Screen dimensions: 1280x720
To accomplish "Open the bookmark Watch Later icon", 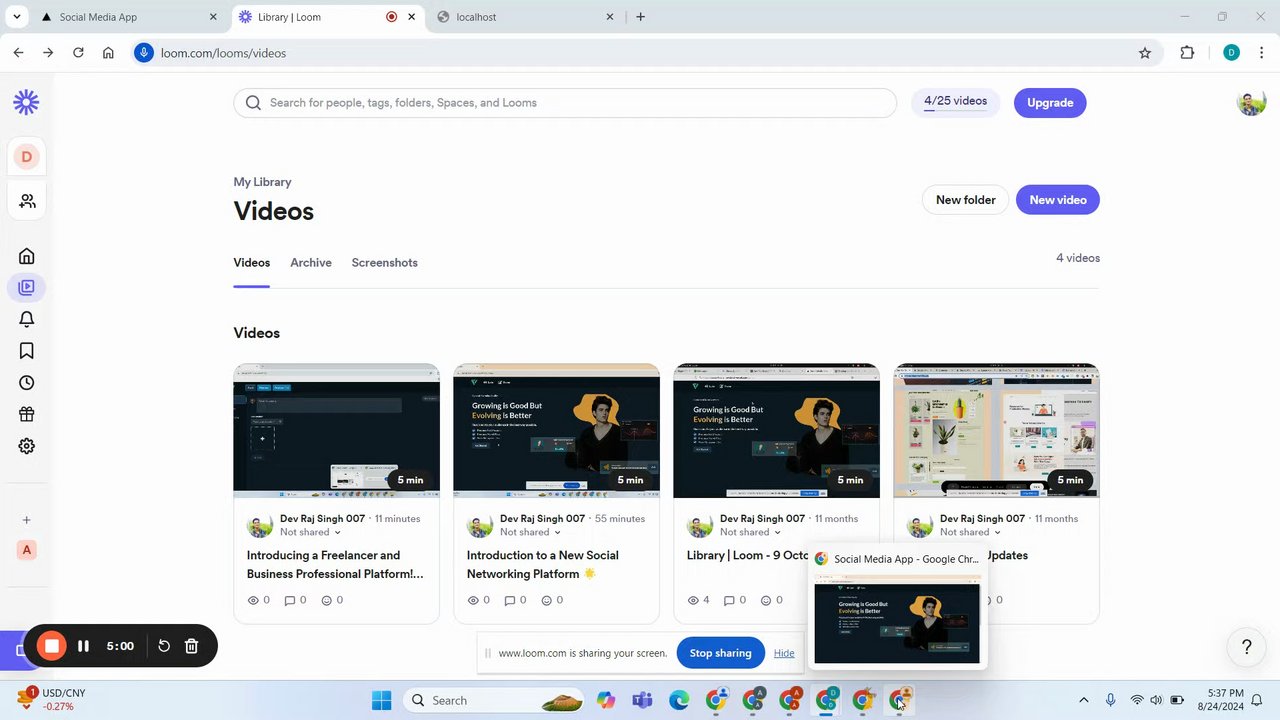I will coord(27,351).
